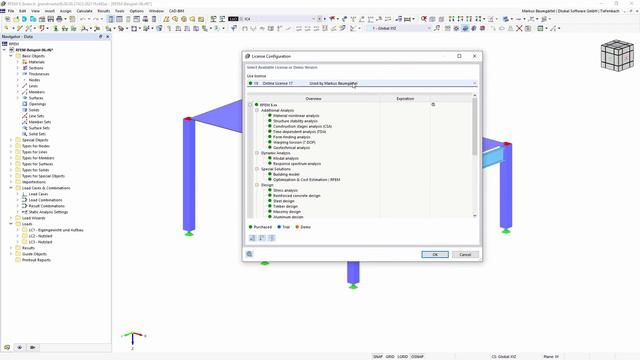Viewport: 640px width, 360px height.
Task: Pin the Navigator - Data panel
Action: pos(100,36)
